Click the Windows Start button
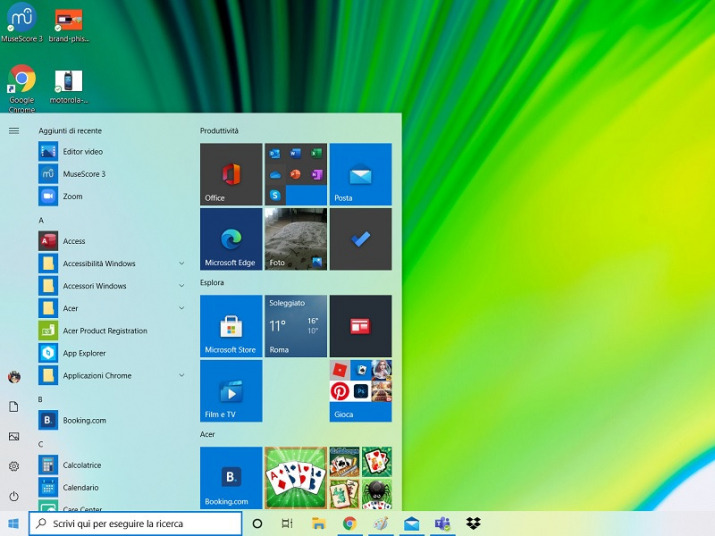This screenshot has width=715, height=536. click(14, 523)
